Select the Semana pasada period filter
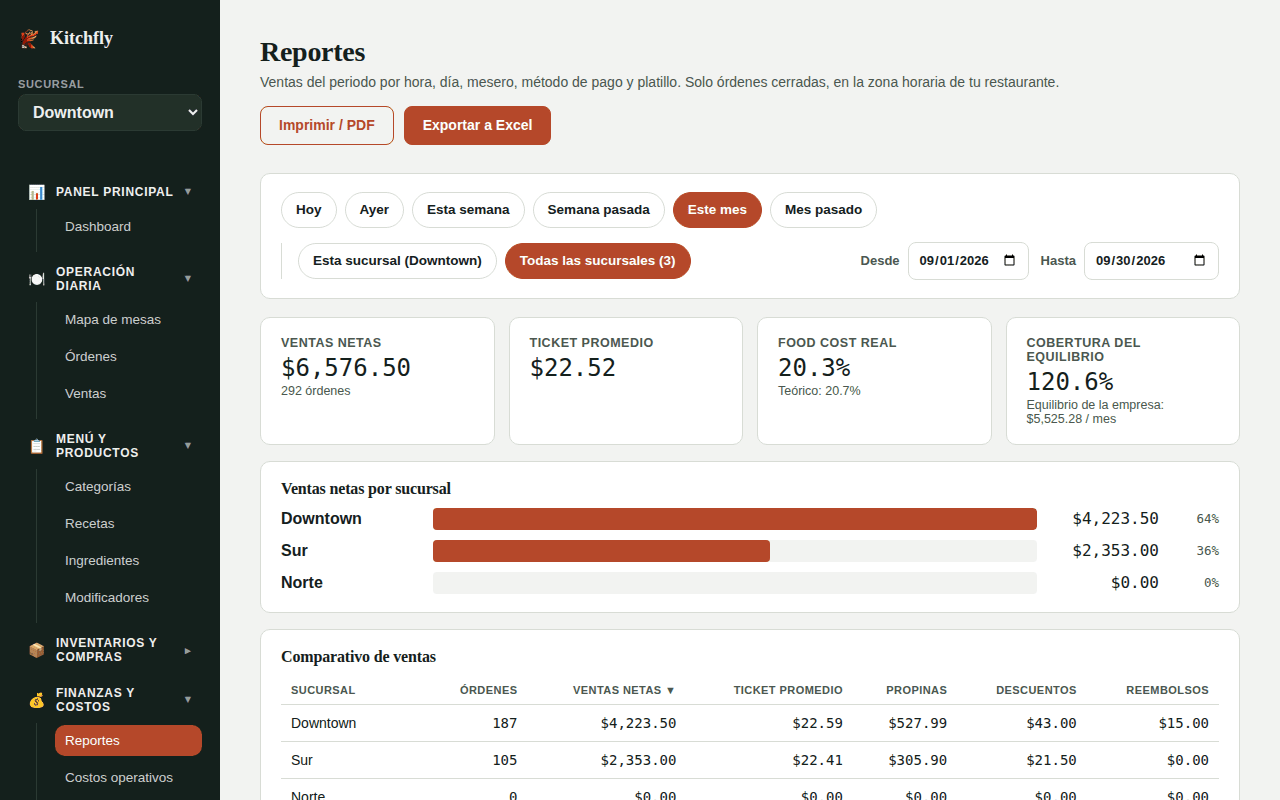This screenshot has height=800, width=1280. [x=599, y=210]
